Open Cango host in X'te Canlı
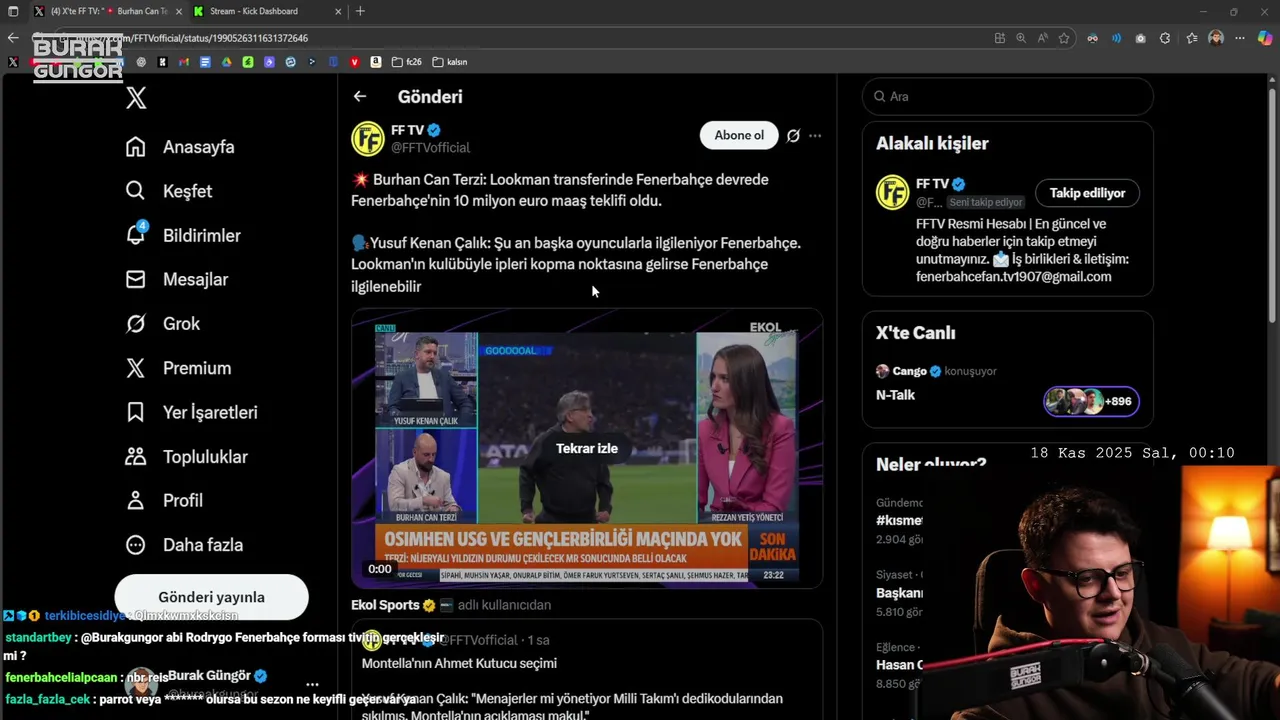This screenshot has height=720, width=1280. click(x=909, y=371)
